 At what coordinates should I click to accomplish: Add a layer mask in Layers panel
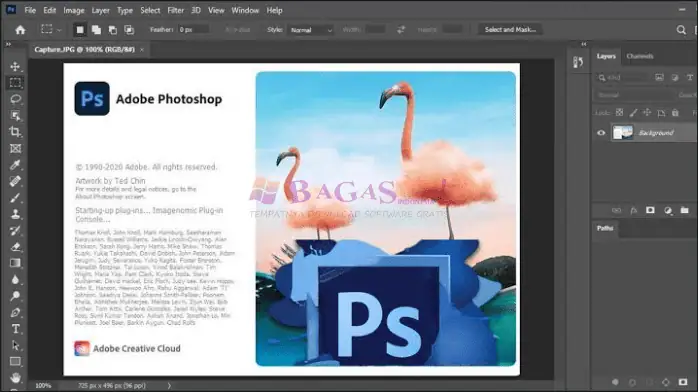650,210
